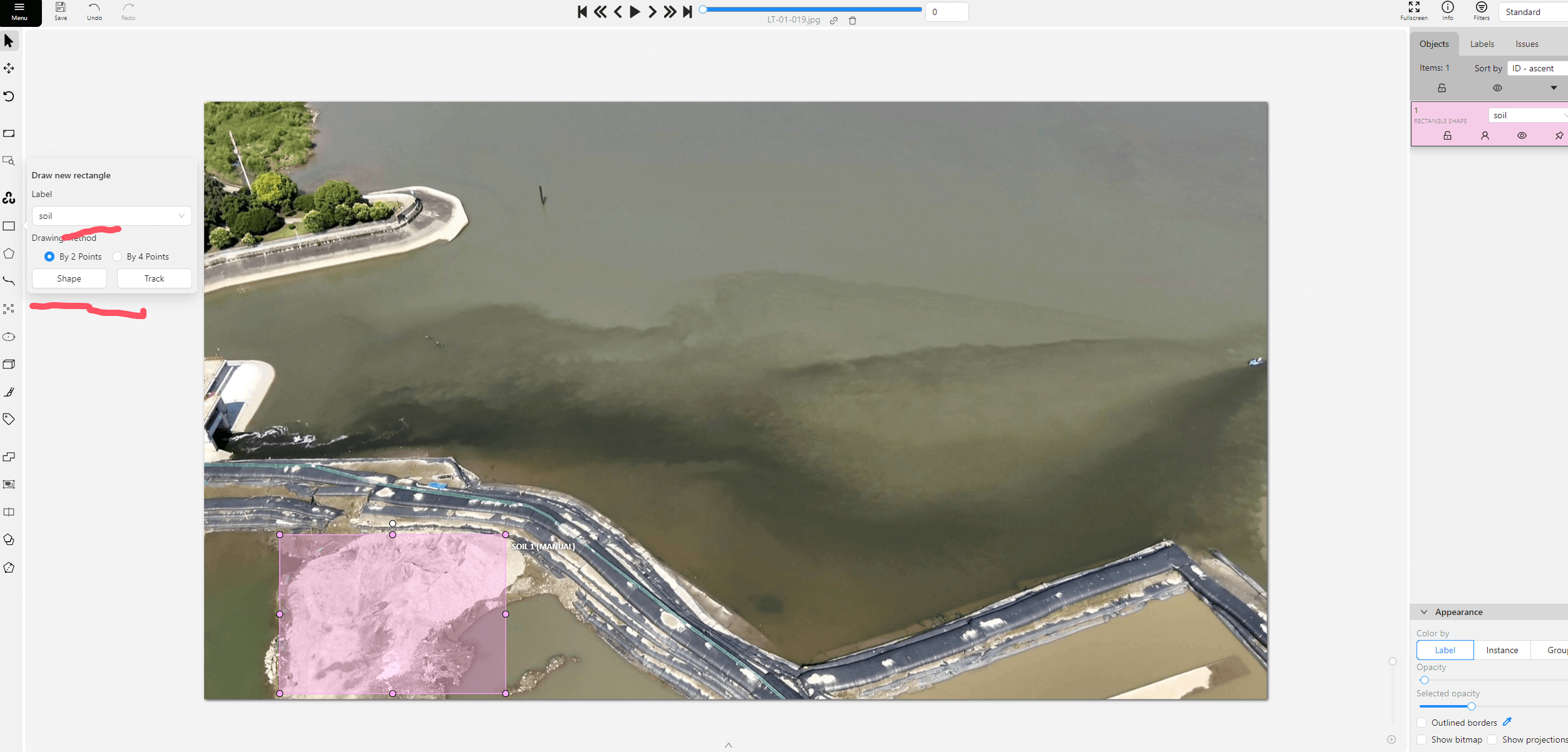Select the draw ellipse tool
The image size is (1568, 752).
coord(9,337)
